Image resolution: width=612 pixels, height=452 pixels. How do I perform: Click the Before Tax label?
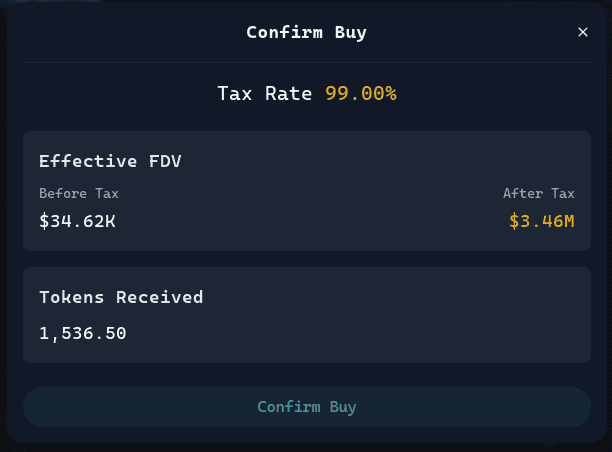[79, 193]
